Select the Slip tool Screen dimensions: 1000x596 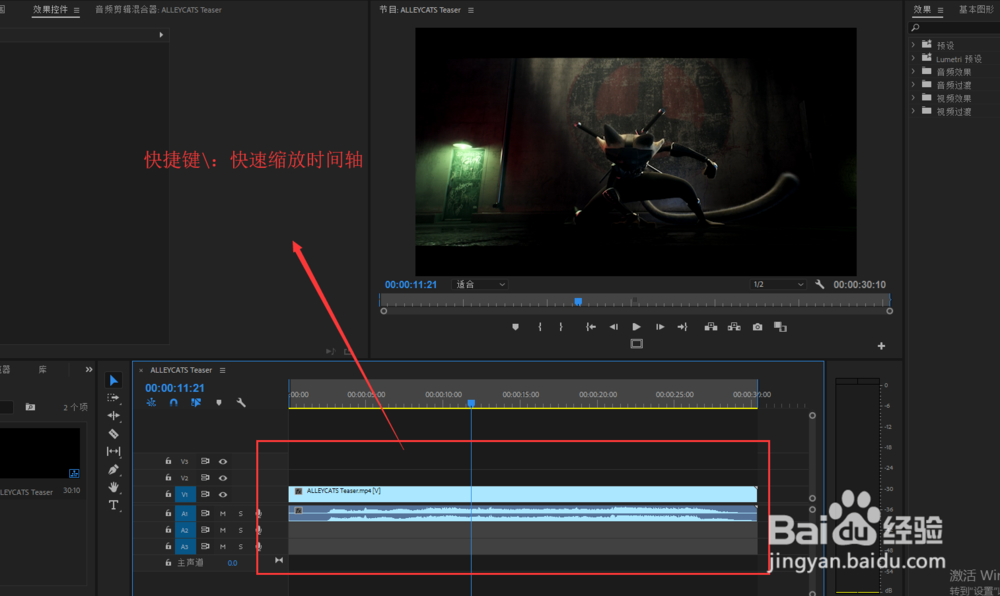point(114,451)
